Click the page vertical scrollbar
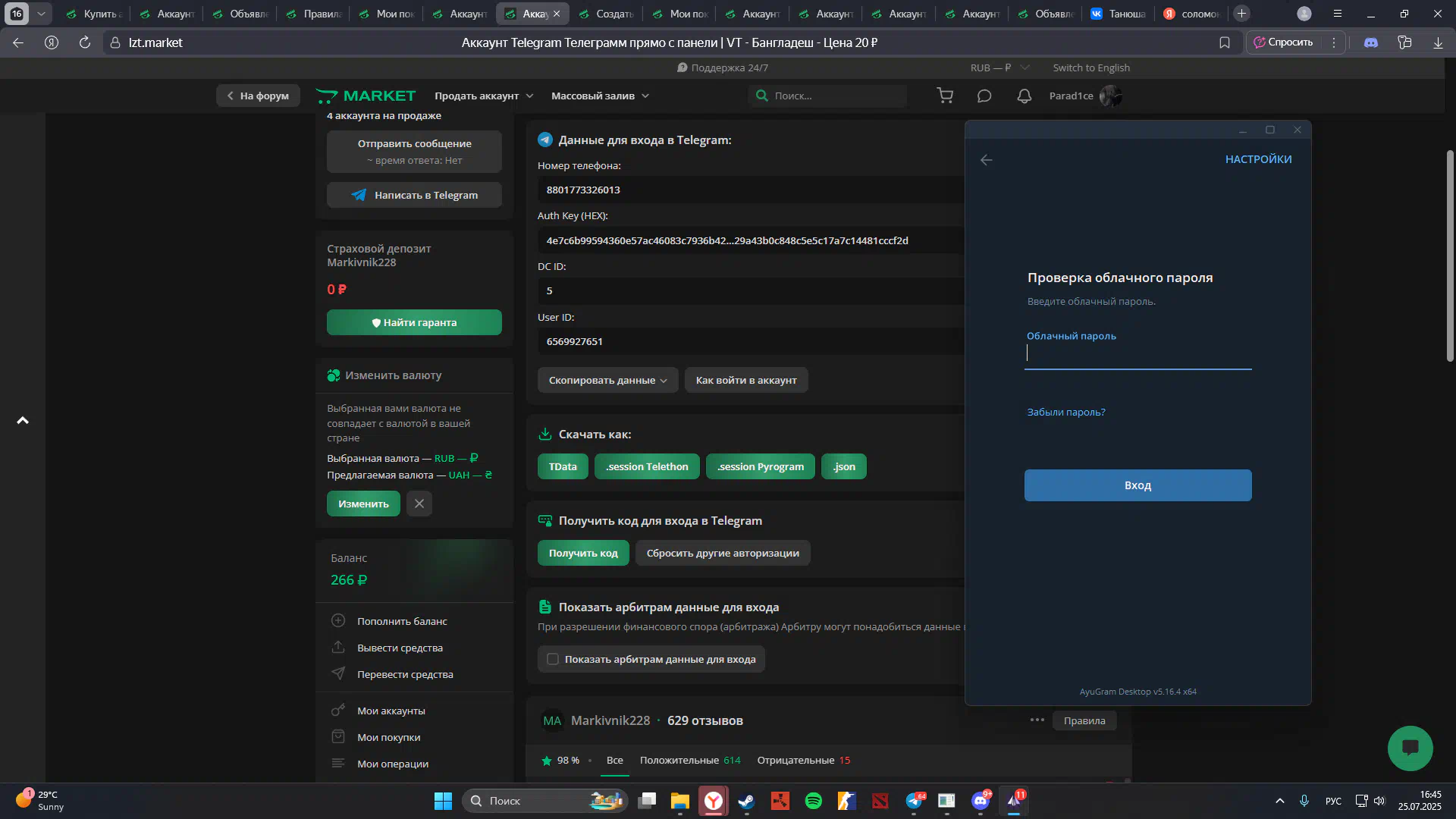 pos(1450,255)
